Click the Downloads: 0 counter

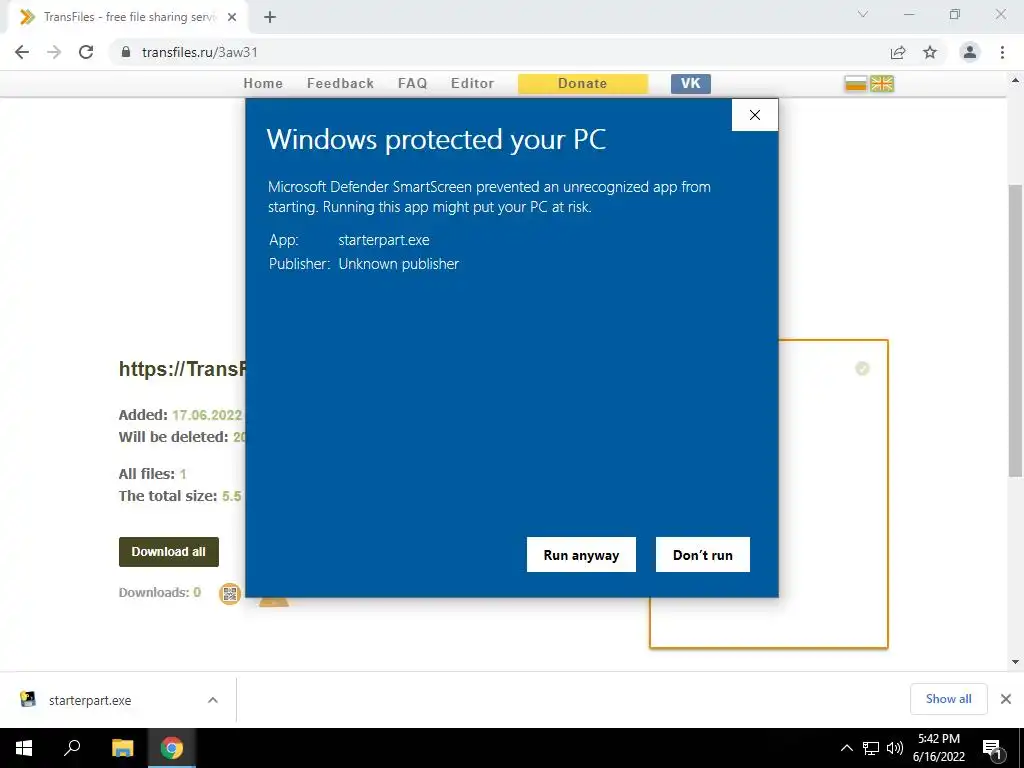pyautogui.click(x=160, y=593)
